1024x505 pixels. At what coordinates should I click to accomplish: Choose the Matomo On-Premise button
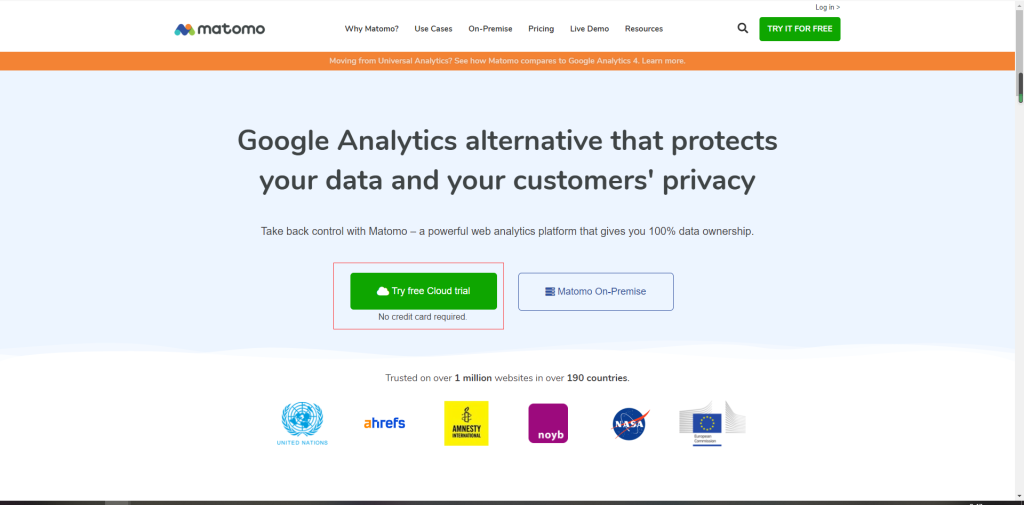click(595, 291)
